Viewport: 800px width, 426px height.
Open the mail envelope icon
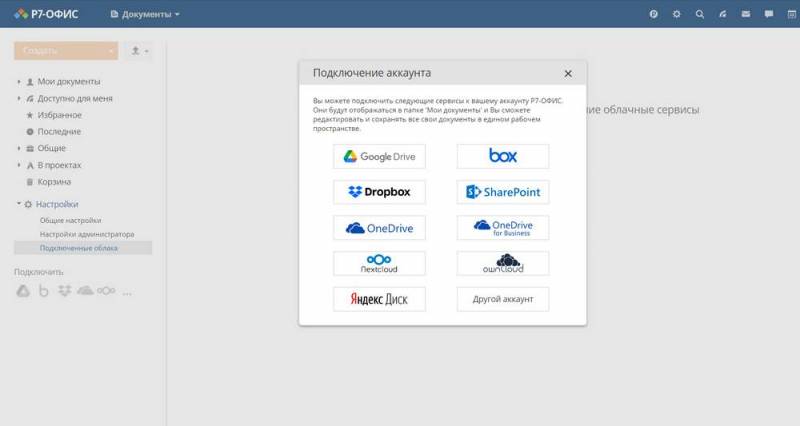pos(745,14)
